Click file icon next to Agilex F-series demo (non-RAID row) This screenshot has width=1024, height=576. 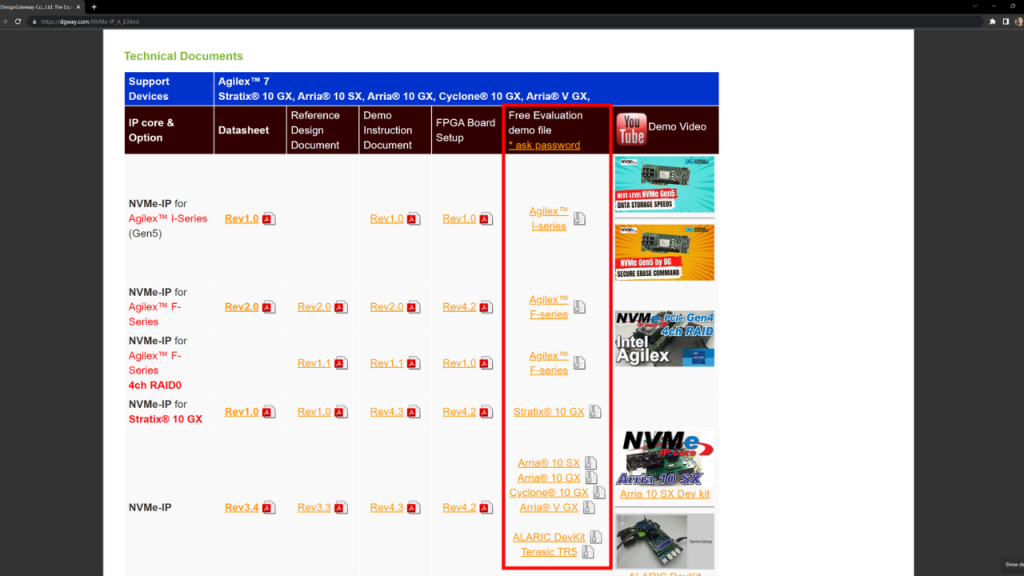pyautogui.click(x=579, y=307)
